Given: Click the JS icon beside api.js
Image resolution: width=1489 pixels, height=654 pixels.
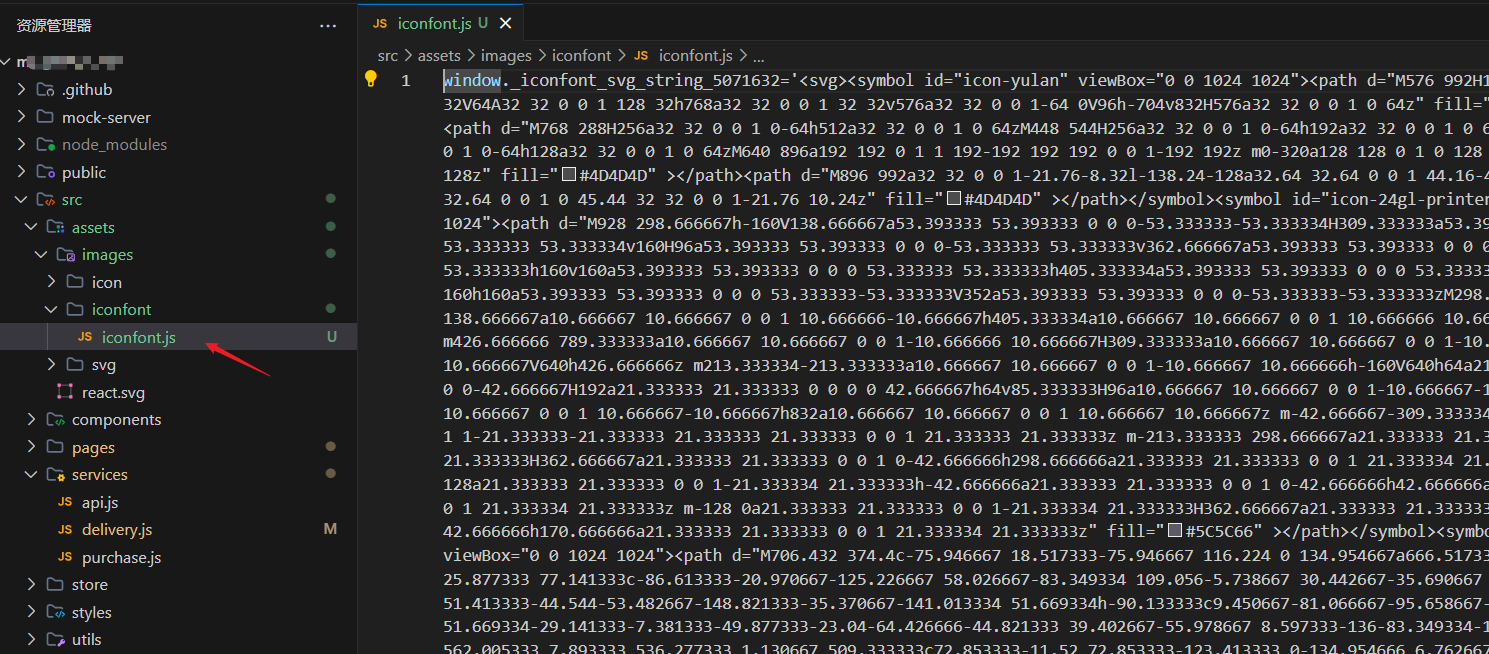Looking at the screenshot, I should (x=65, y=502).
